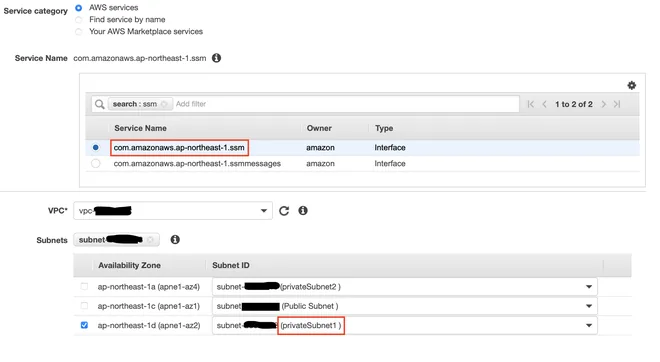The height and width of the screenshot is (362, 660).
Task: Click '1 to 2 of 2' pagination text
Action: [x=574, y=104]
